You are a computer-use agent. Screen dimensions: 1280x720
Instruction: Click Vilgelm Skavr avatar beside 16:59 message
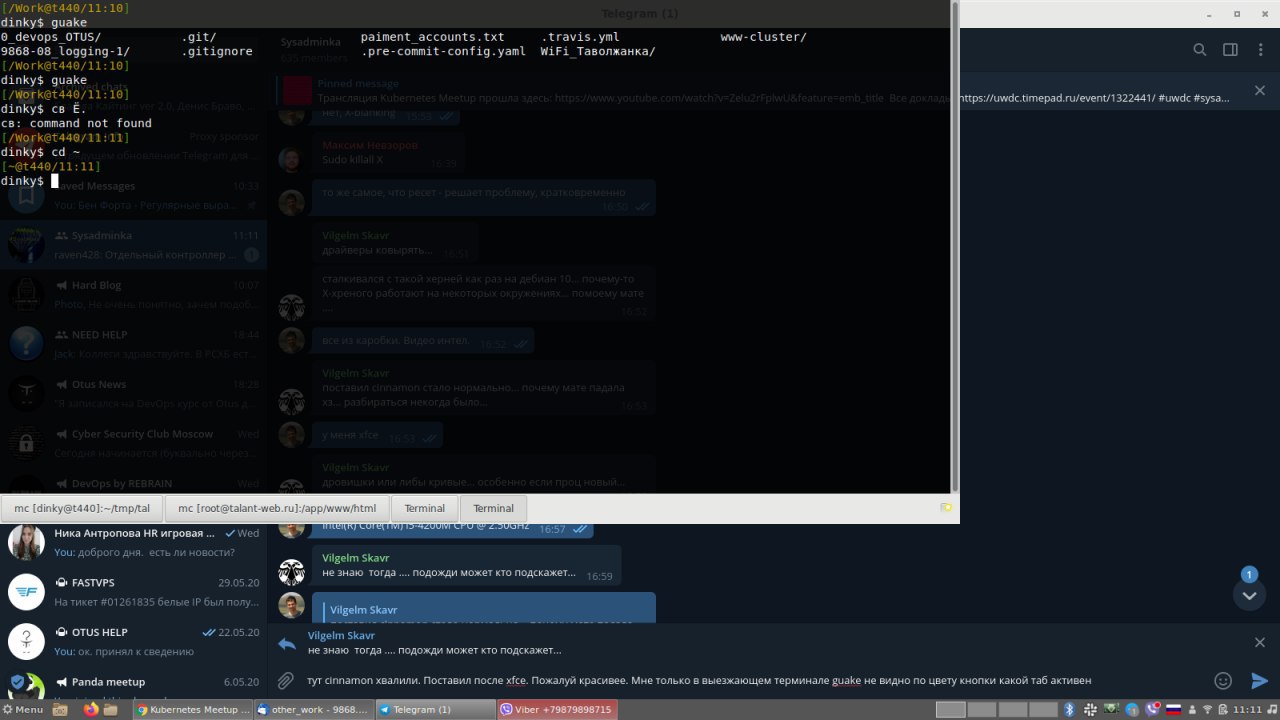click(x=291, y=572)
